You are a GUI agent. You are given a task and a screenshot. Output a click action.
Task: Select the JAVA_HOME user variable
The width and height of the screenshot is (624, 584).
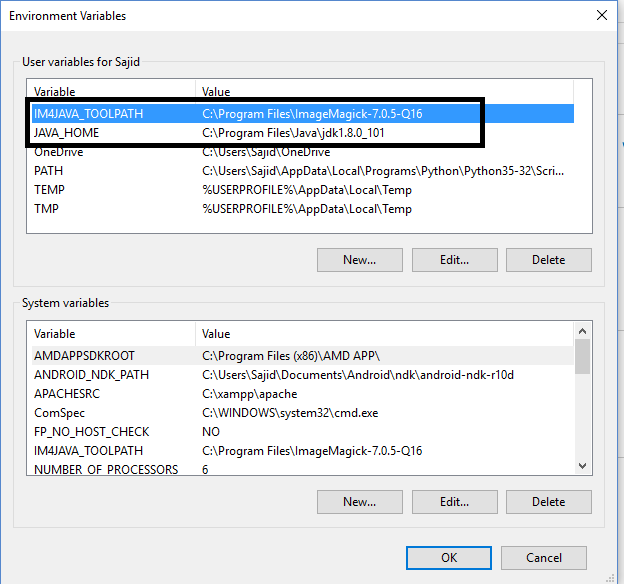point(302,133)
